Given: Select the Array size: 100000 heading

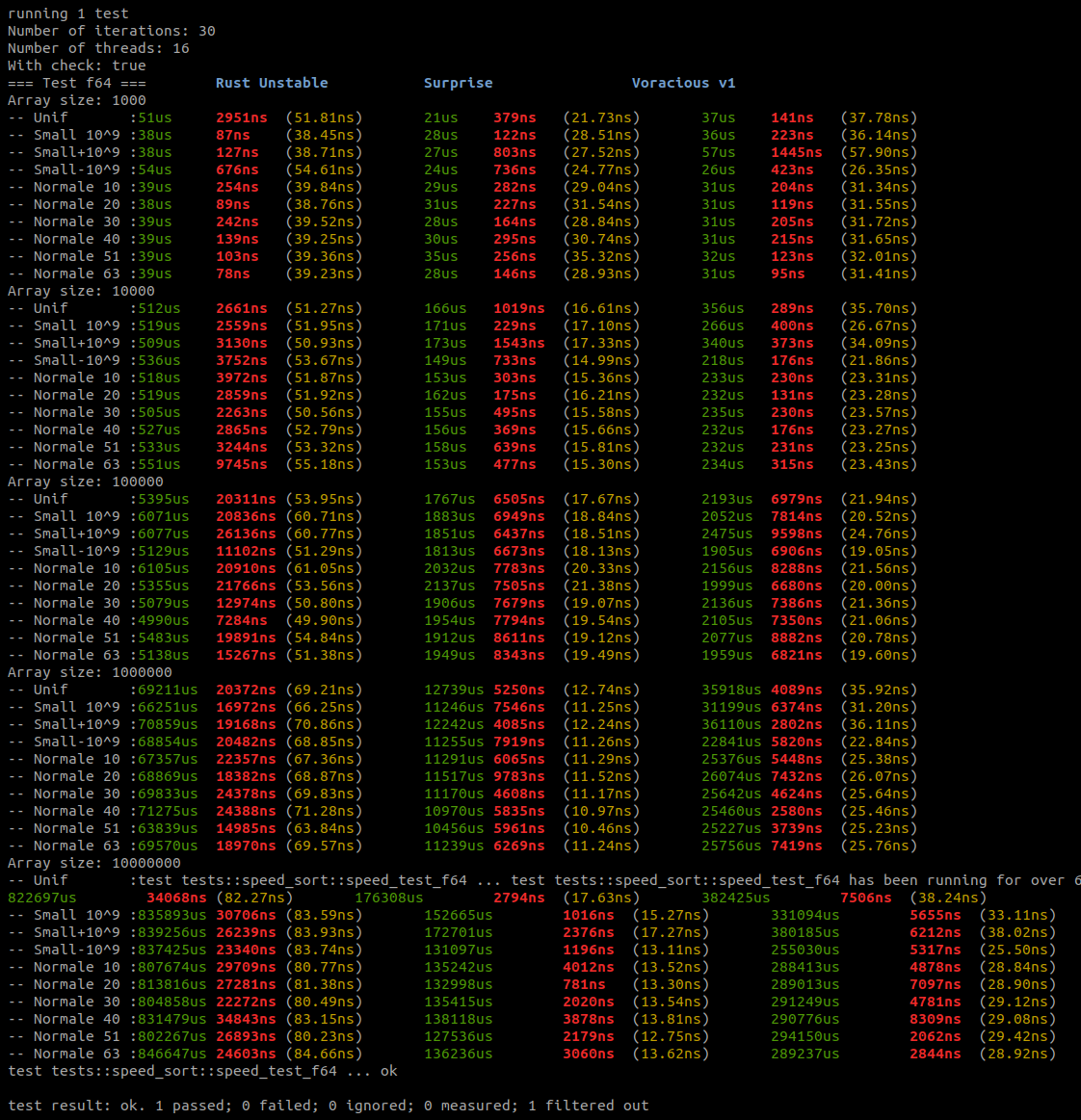Looking at the screenshot, I should pyautogui.click(x=84, y=482).
